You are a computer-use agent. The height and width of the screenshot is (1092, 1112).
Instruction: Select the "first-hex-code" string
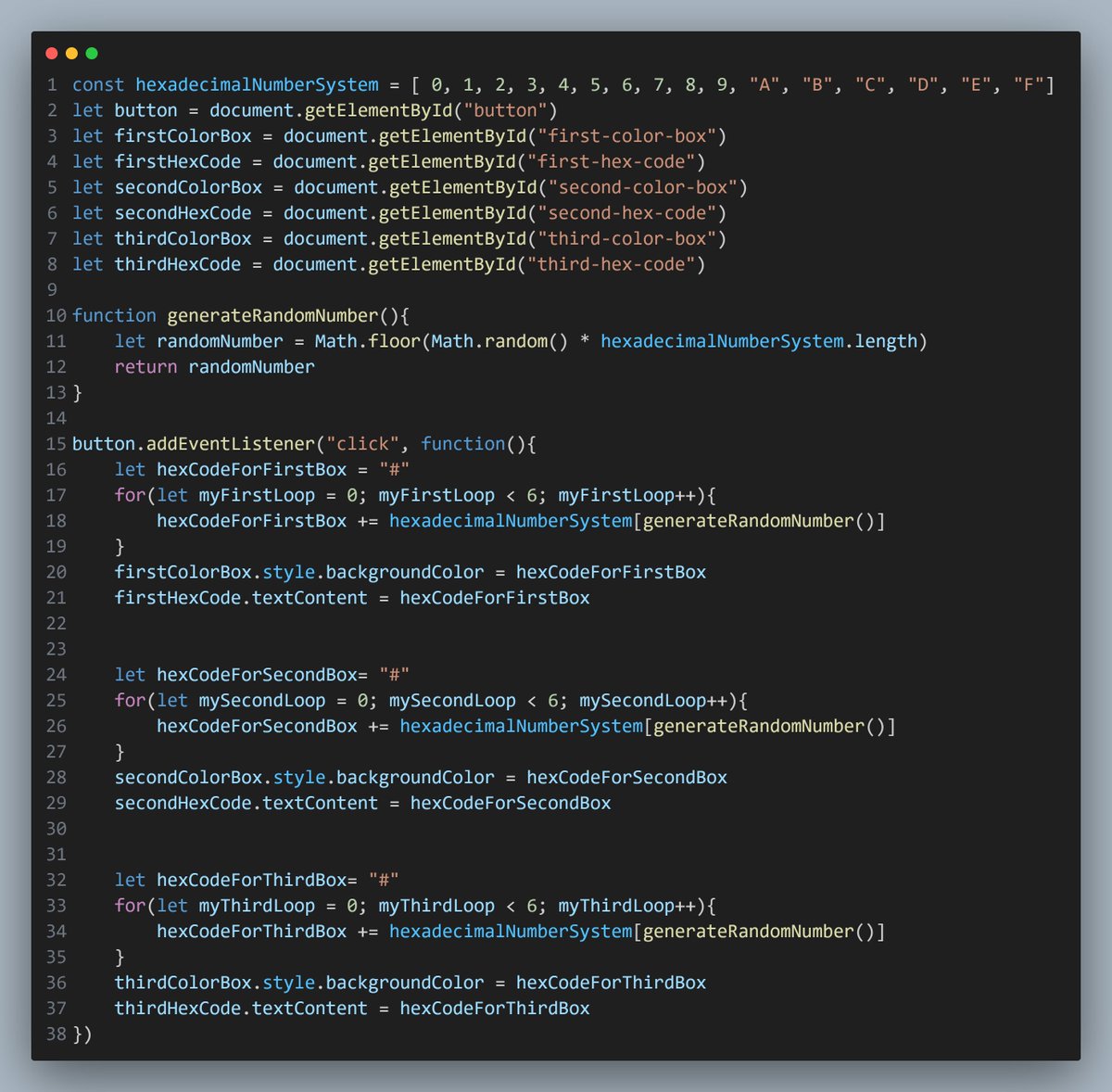[611, 162]
